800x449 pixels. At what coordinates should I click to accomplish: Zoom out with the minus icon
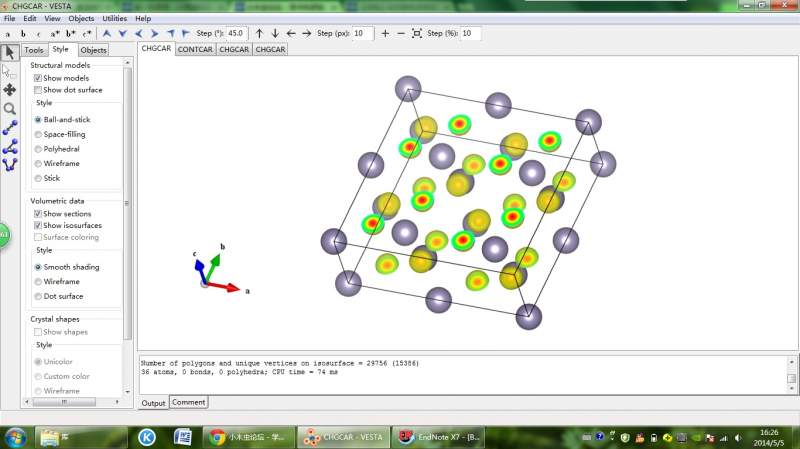point(401,34)
